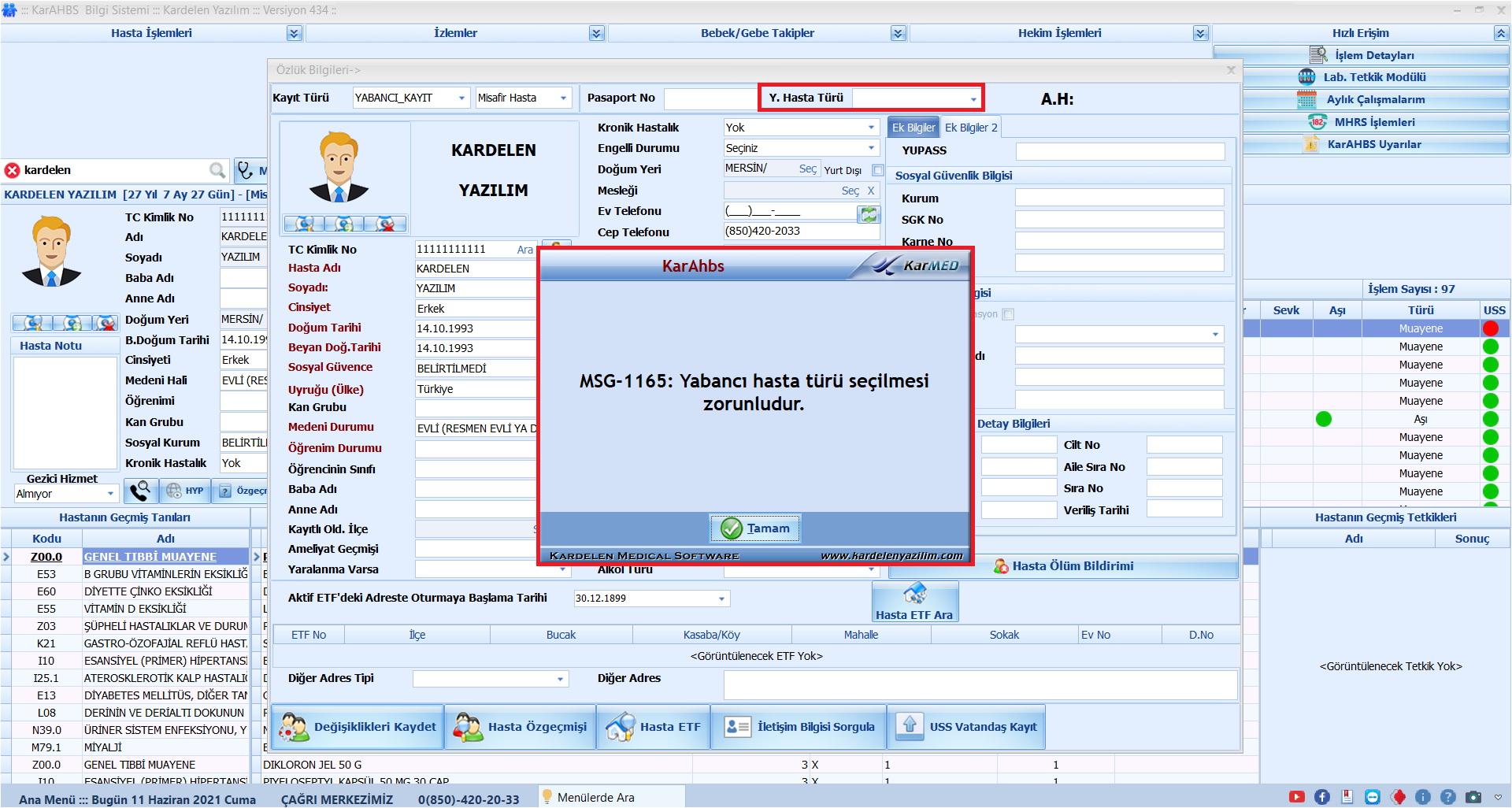
Task: Click the delete photo icon under profile picture
Action: tap(386, 224)
